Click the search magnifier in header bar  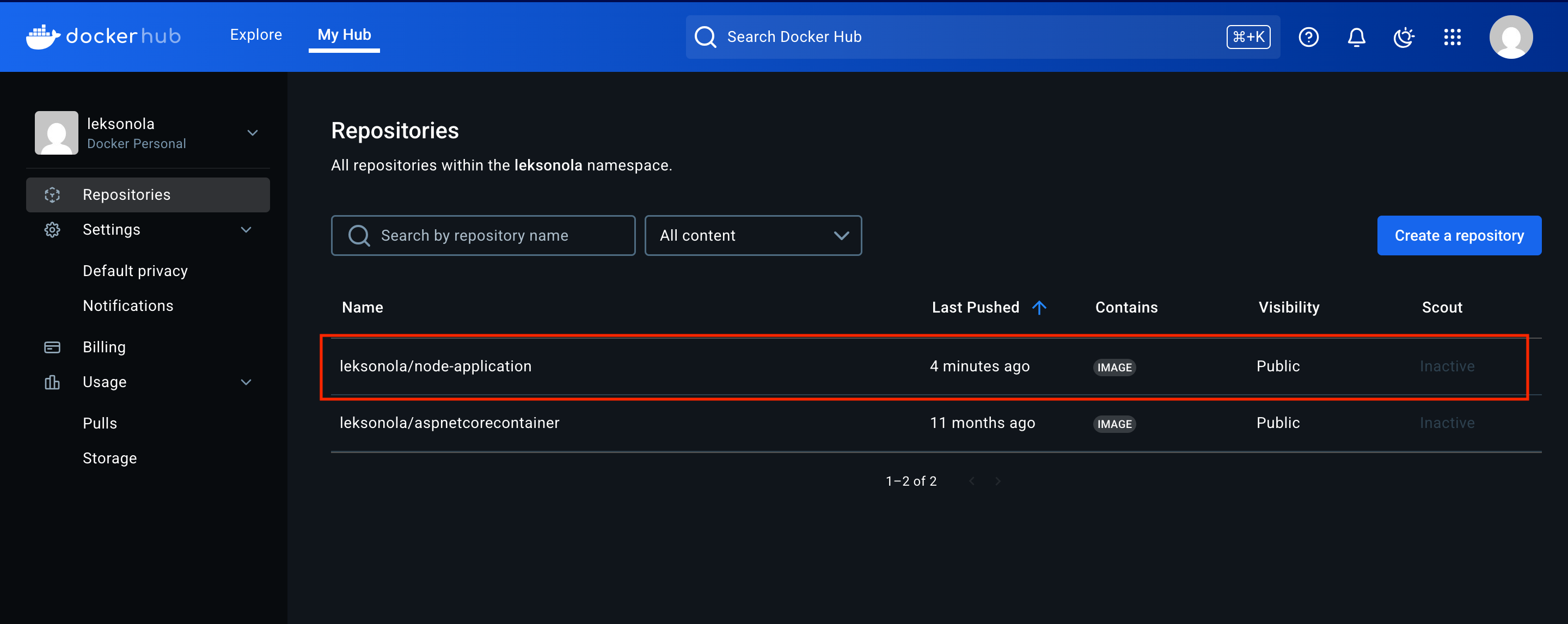(x=706, y=37)
